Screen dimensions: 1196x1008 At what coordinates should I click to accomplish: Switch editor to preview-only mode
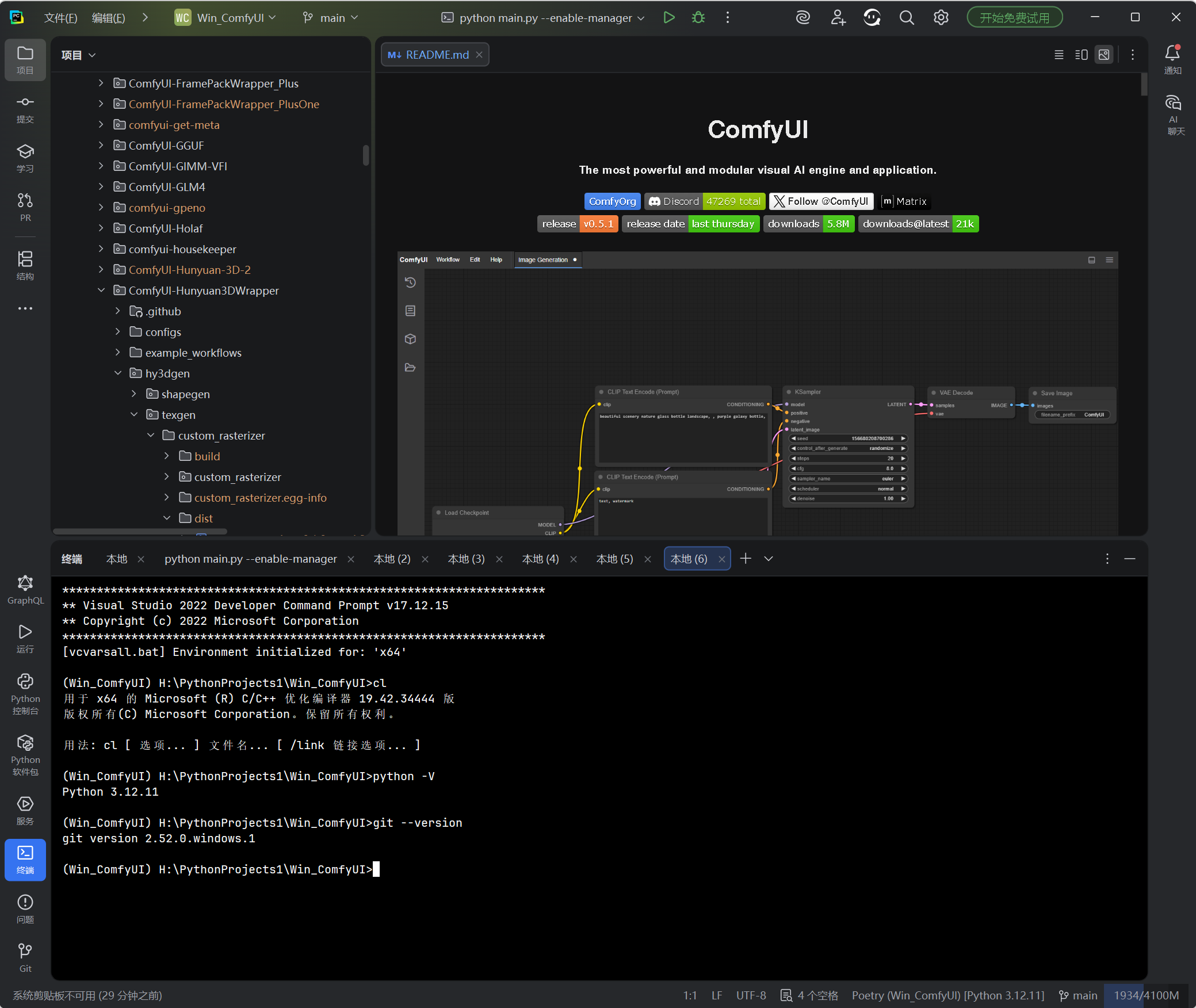1104,55
